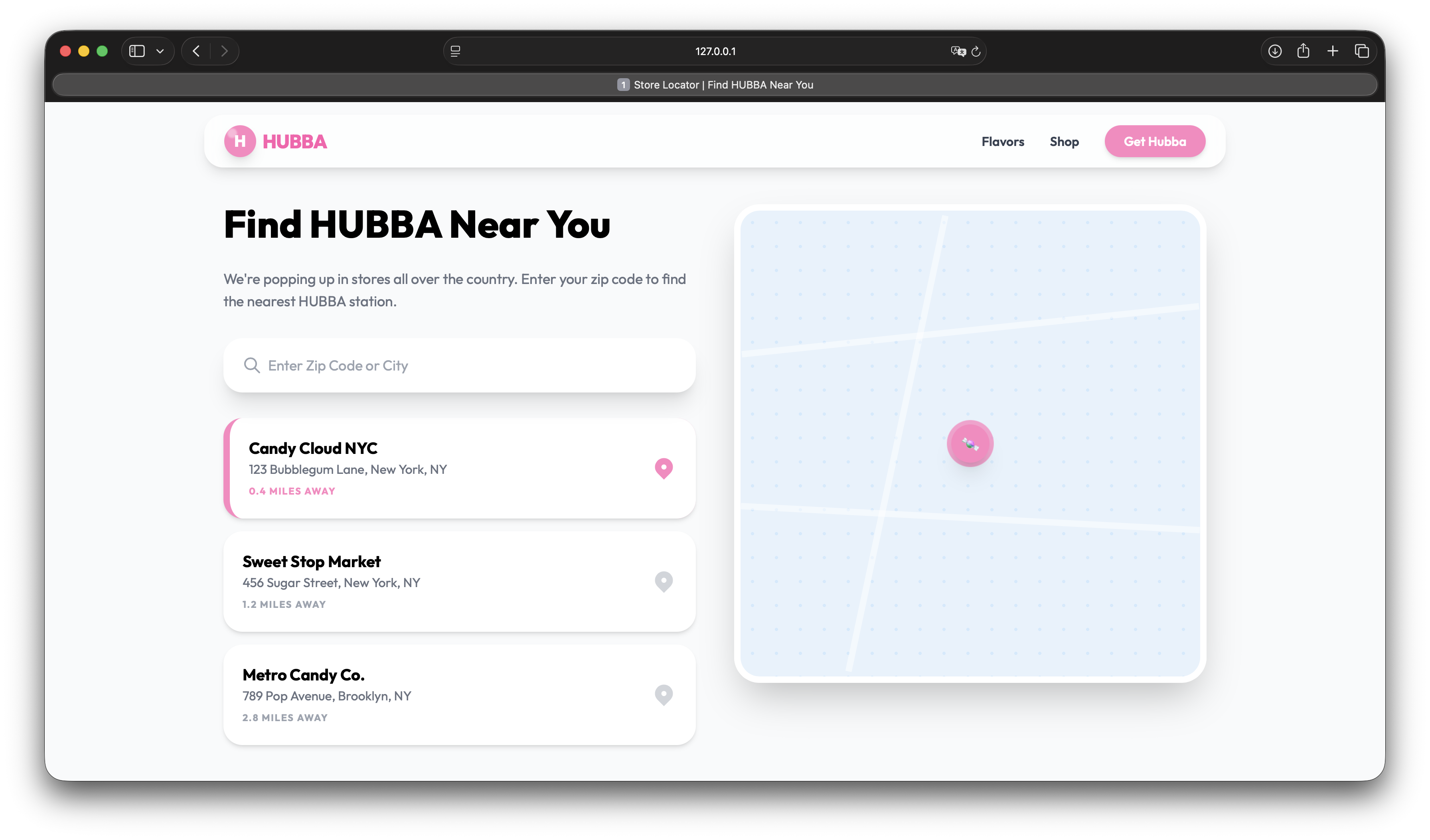Switch to the Store Locator tab
The image size is (1430, 840).
click(x=715, y=85)
